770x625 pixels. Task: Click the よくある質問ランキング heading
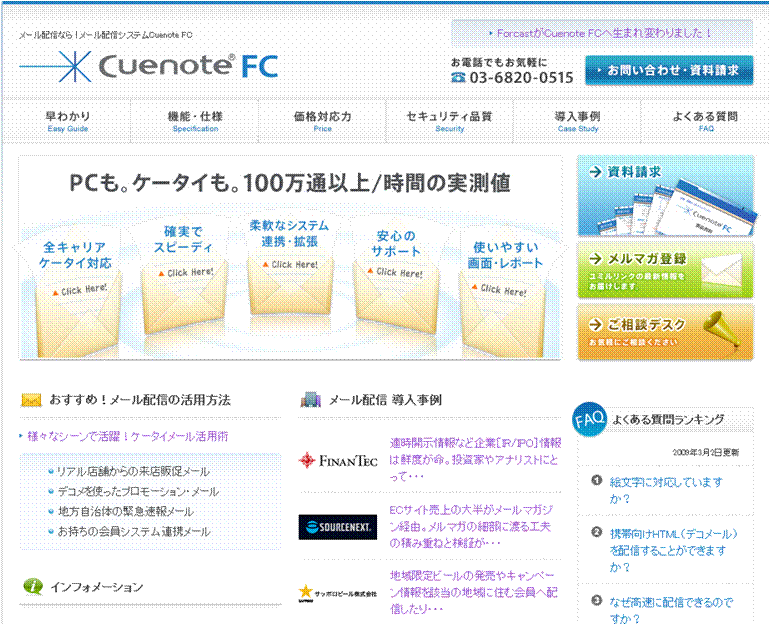tap(667, 420)
